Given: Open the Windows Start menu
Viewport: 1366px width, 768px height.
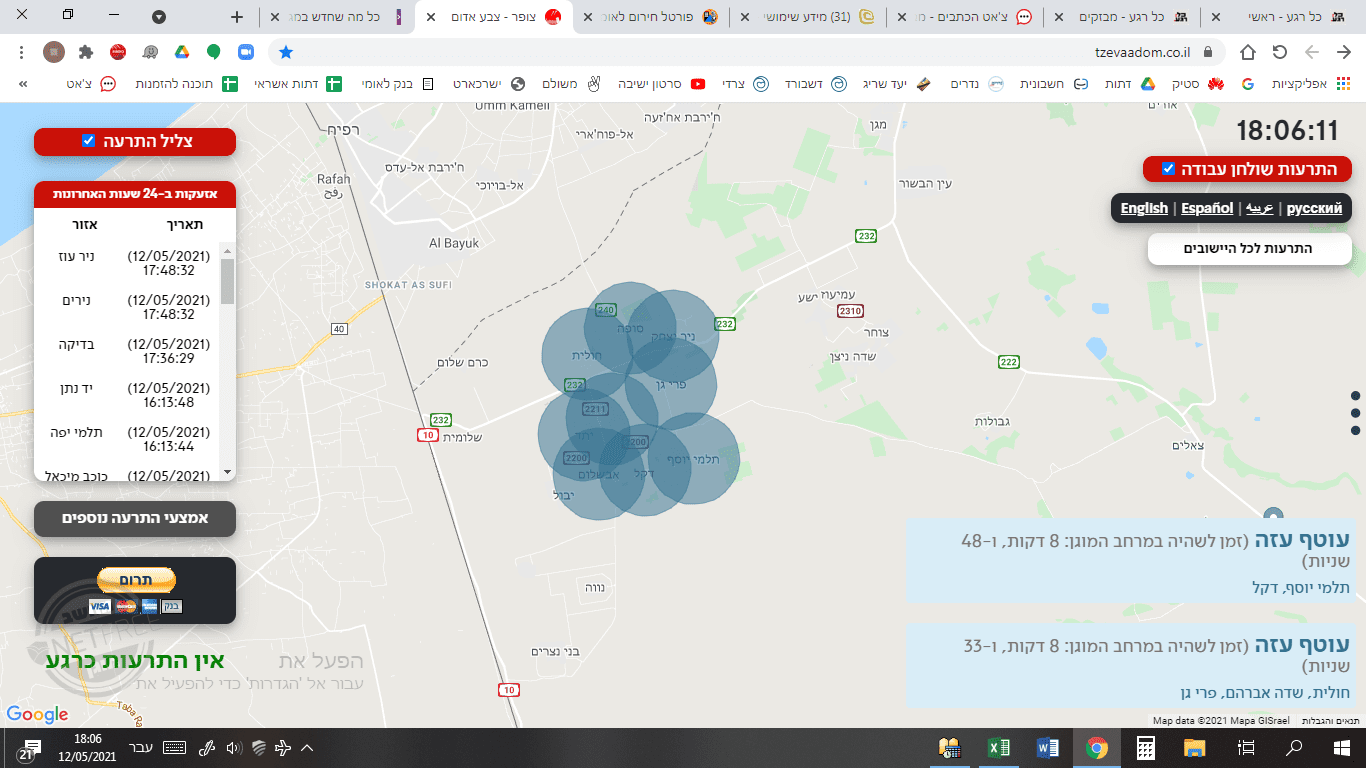Looking at the screenshot, I should point(1342,748).
